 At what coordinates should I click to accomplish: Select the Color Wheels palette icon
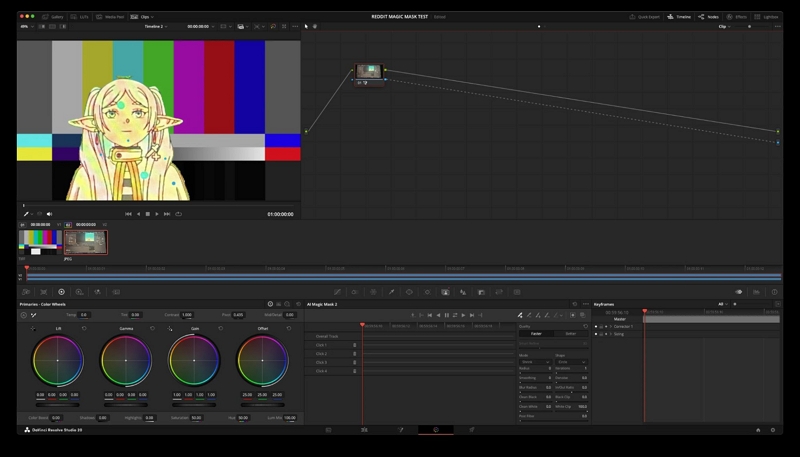click(x=61, y=292)
